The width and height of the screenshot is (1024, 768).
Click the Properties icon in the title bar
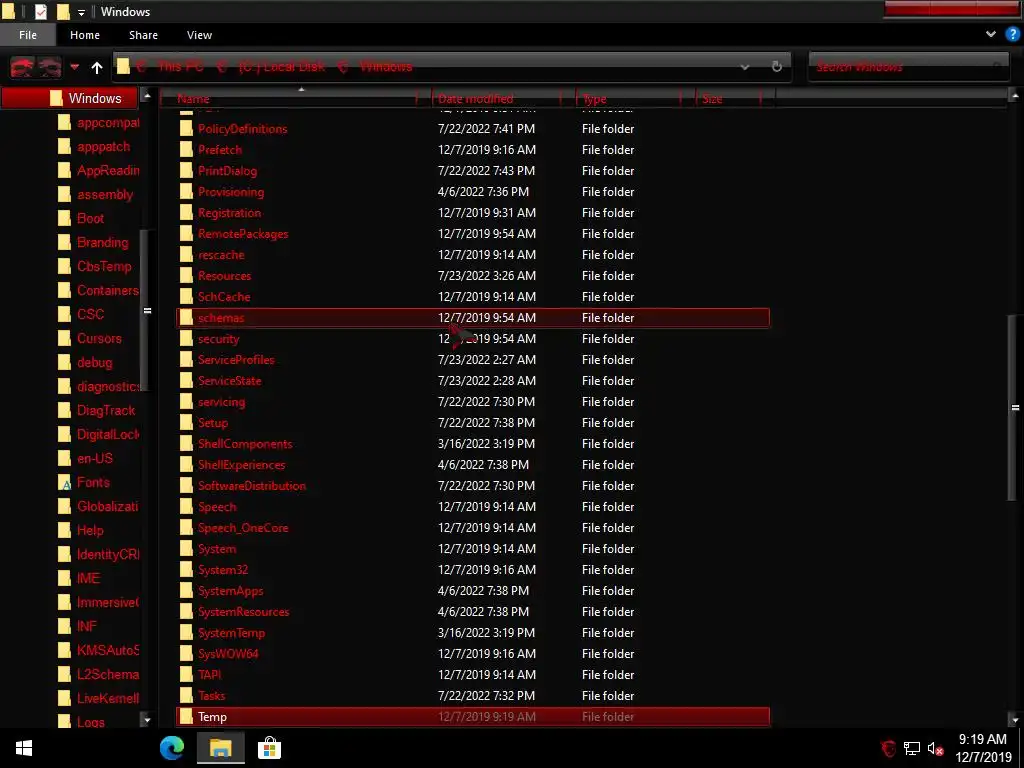[40, 11]
